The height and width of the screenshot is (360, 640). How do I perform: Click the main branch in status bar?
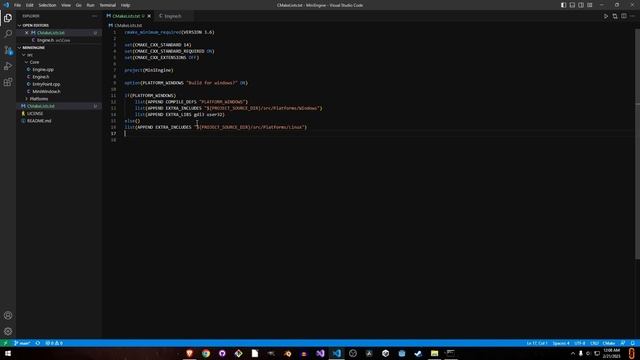(x=22, y=343)
